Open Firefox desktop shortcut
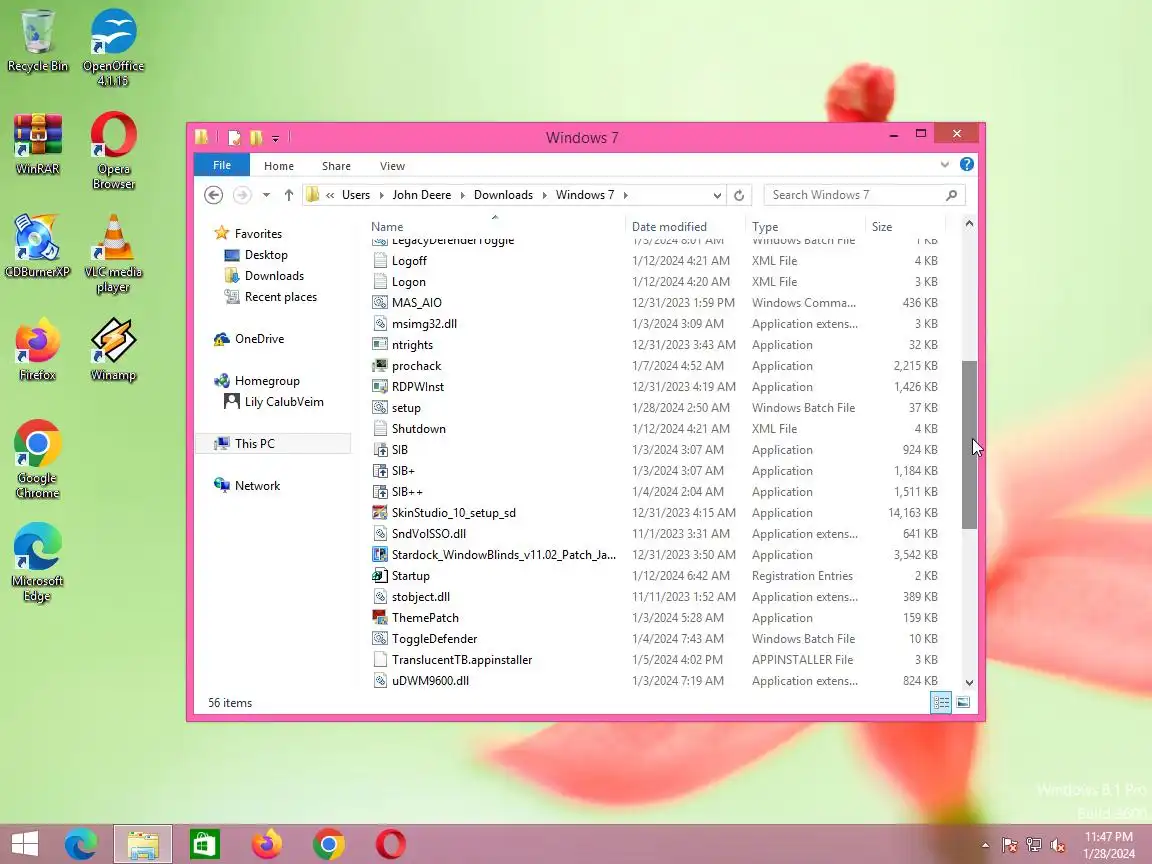Image resolution: width=1152 pixels, height=864 pixels. [x=37, y=350]
